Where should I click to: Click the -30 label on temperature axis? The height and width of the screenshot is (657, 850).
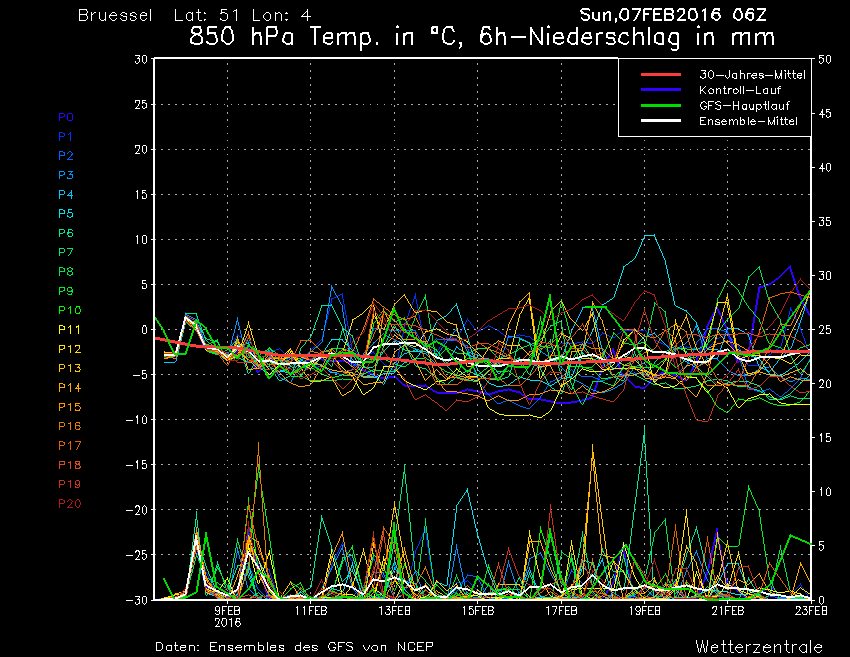coord(137,600)
